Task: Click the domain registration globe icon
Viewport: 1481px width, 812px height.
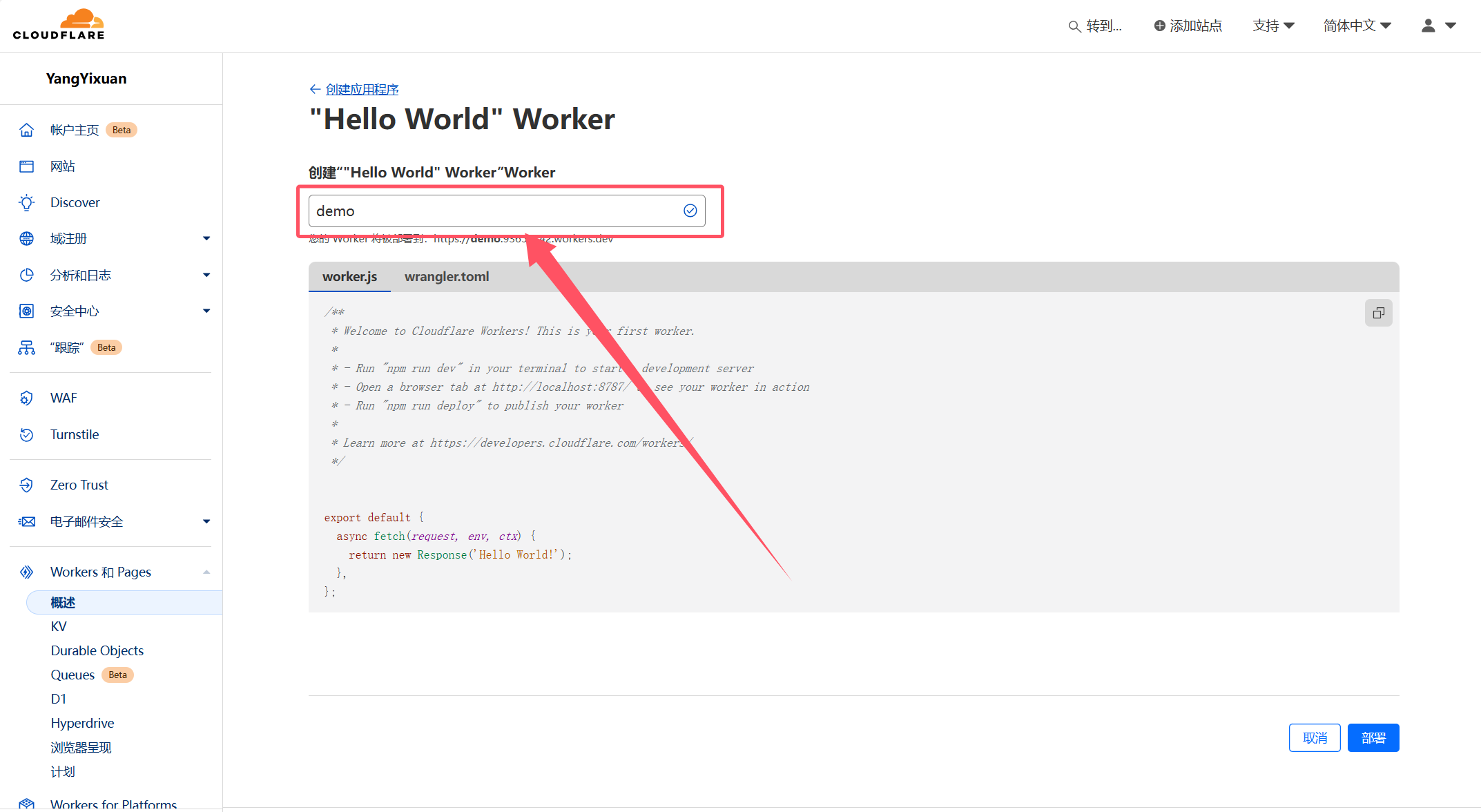Action: click(x=26, y=238)
